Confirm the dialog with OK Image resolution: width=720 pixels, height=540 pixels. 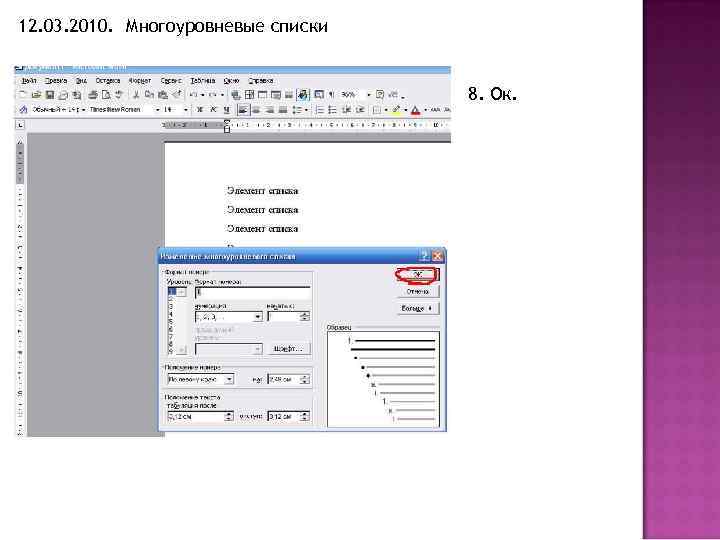point(417,275)
